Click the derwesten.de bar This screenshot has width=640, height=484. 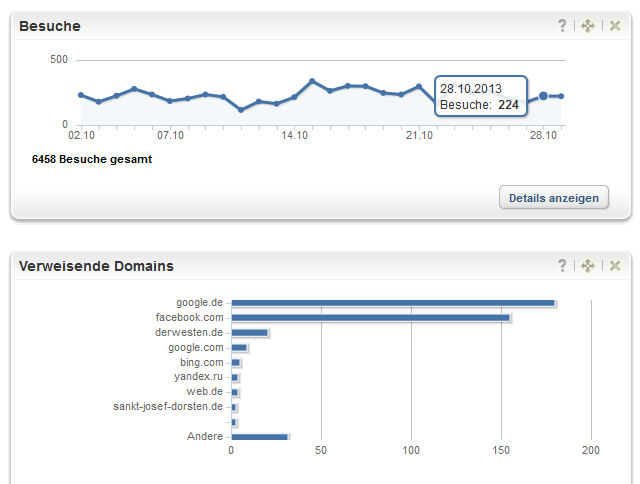tap(249, 333)
